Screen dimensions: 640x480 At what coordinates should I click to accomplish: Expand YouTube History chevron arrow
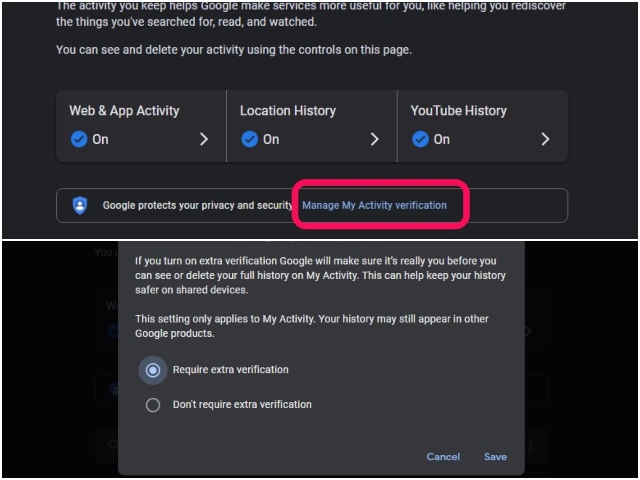(x=545, y=139)
